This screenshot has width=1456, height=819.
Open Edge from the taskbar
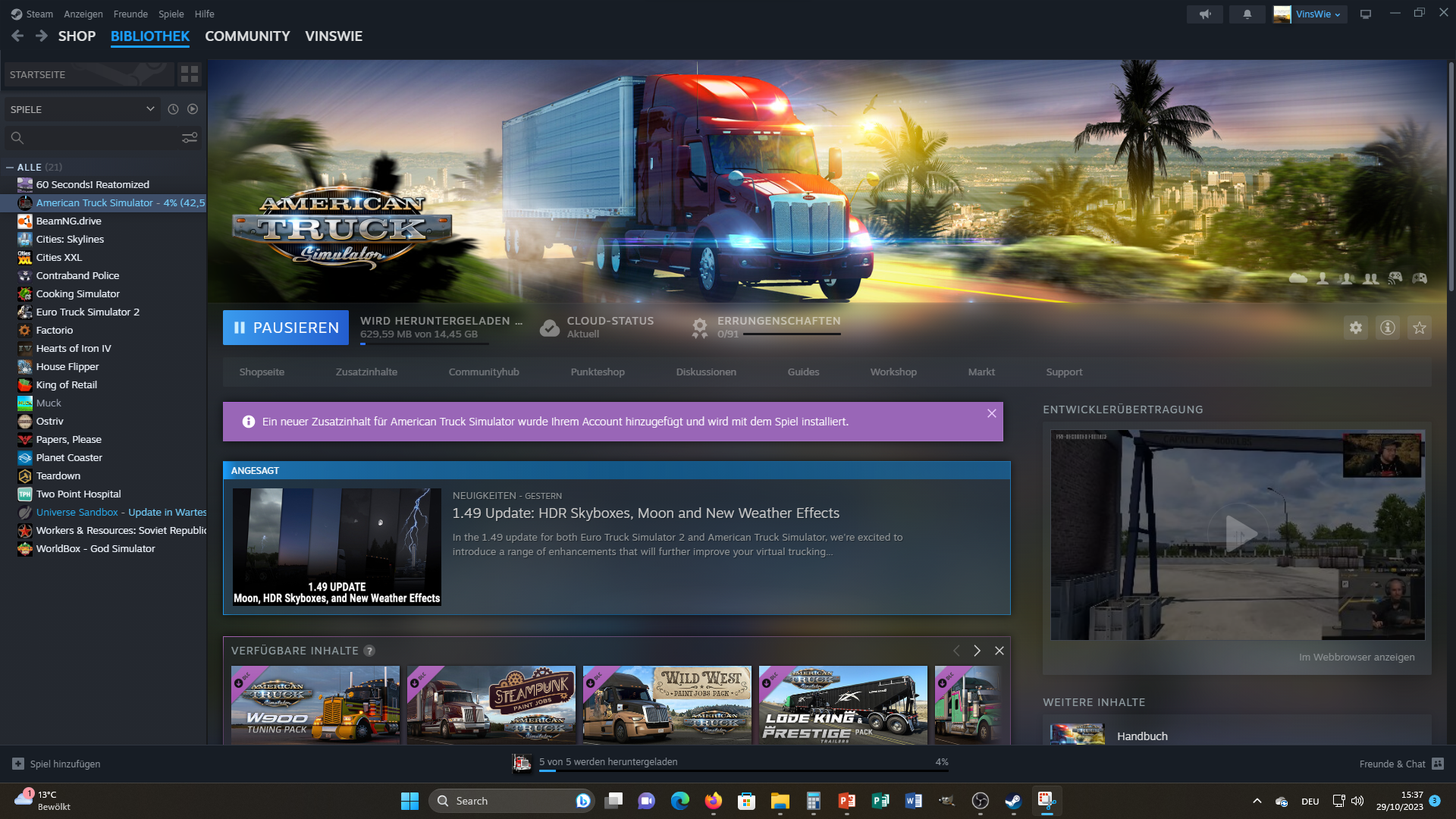tap(680, 801)
